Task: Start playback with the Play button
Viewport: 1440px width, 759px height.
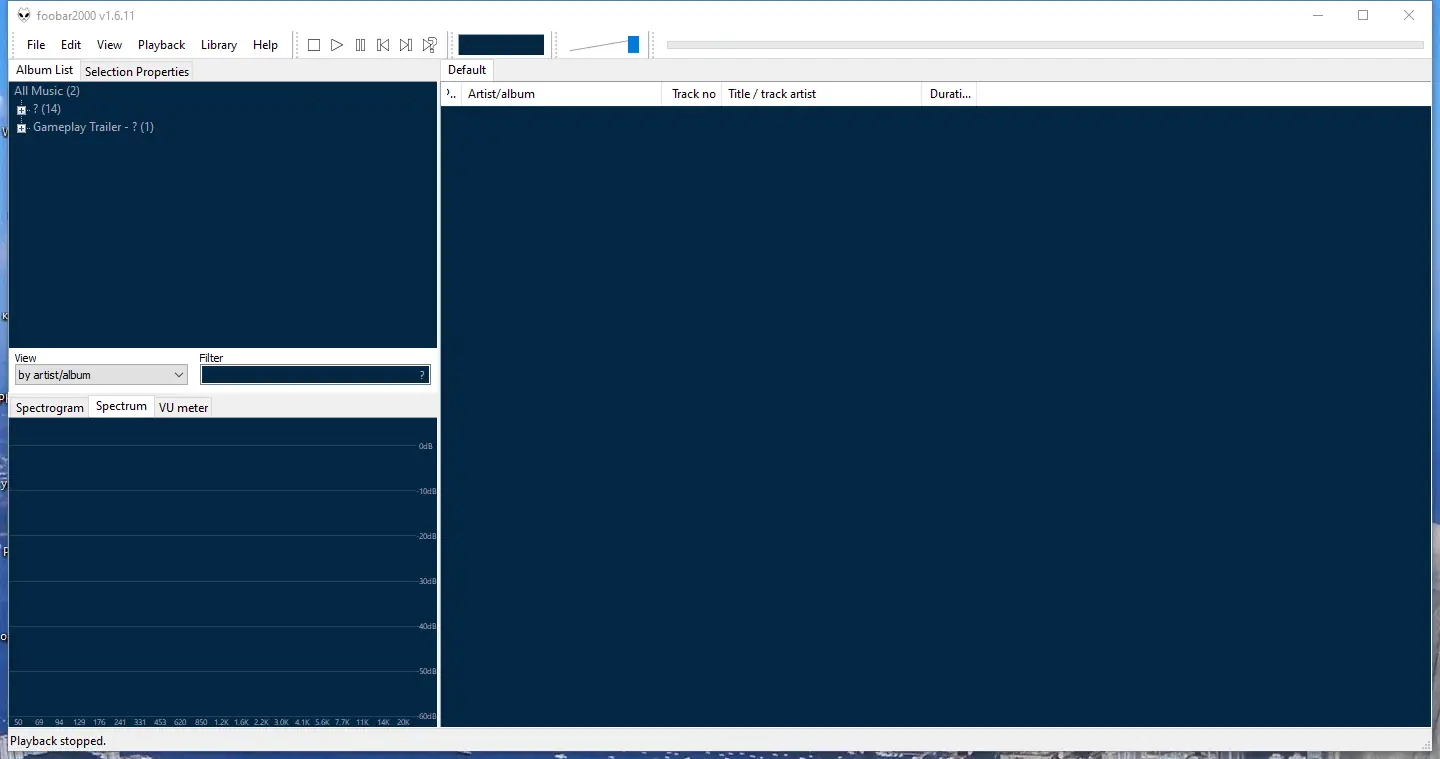Action: (x=337, y=45)
